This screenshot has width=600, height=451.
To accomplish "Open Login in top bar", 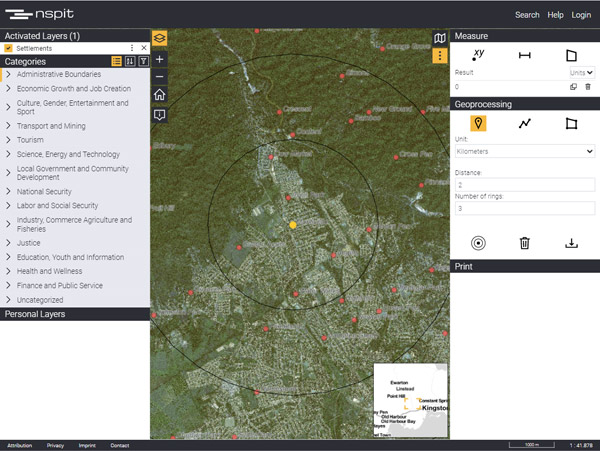I will click(581, 15).
